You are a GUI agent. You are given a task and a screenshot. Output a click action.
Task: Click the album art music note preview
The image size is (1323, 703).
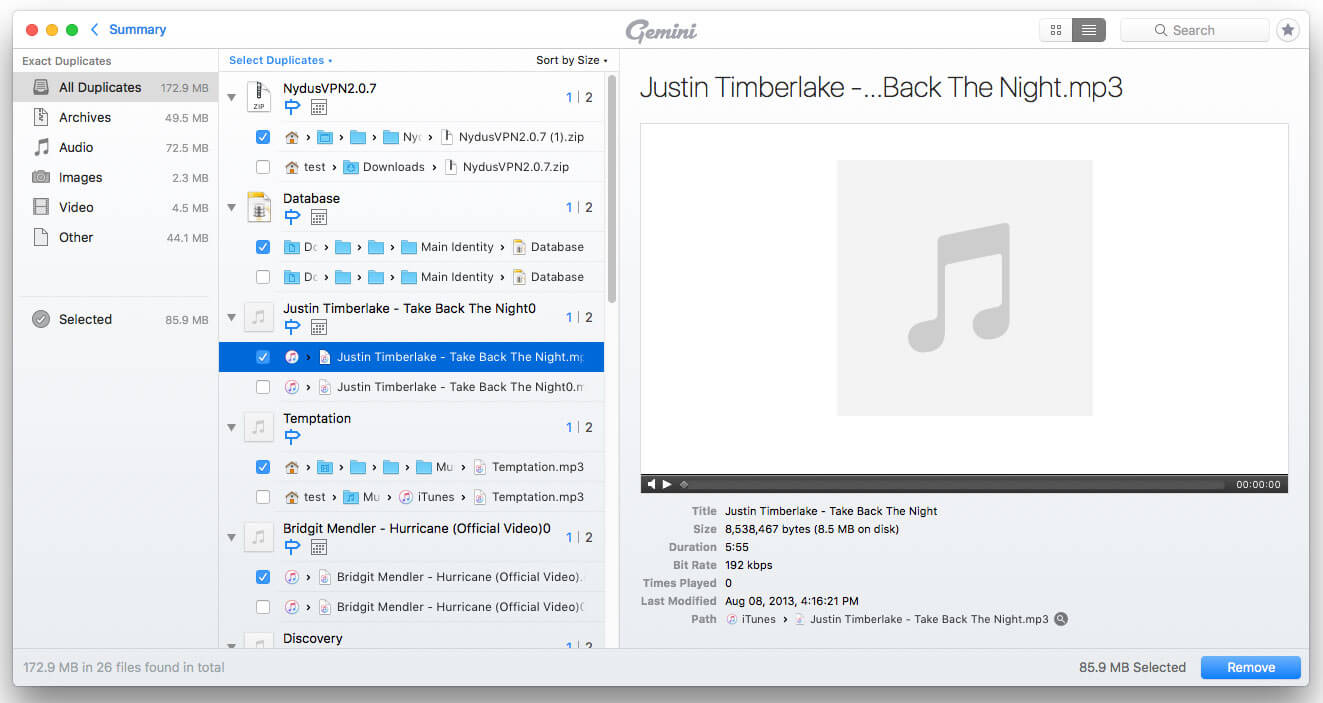pyautogui.click(x=964, y=288)
